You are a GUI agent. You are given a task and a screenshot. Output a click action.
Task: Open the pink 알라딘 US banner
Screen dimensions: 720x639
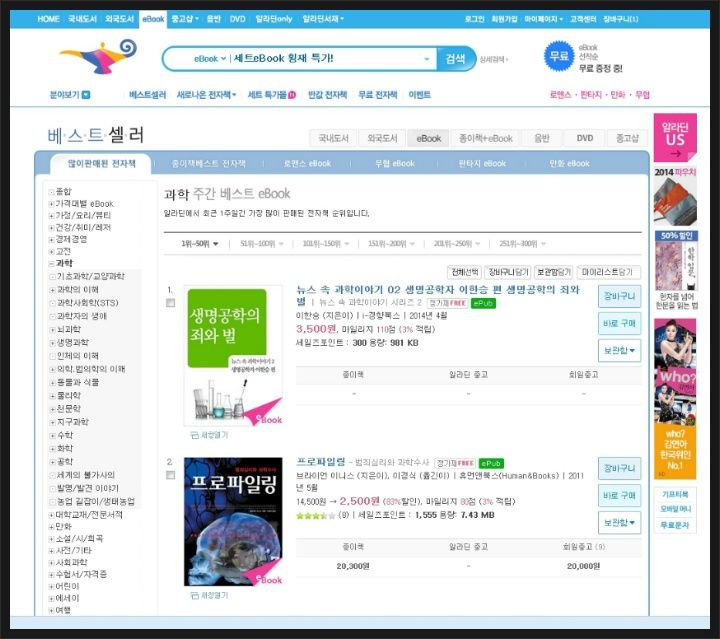coord(675,137)
